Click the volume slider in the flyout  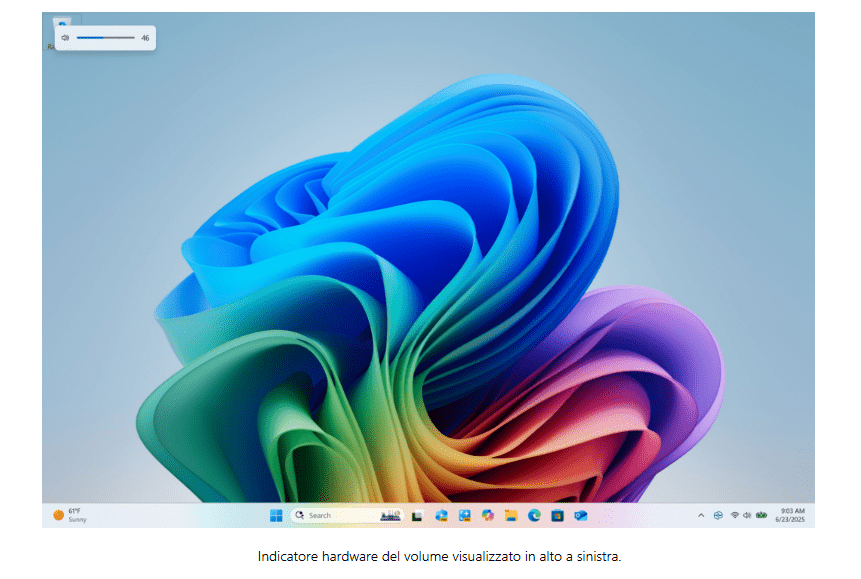105,38
